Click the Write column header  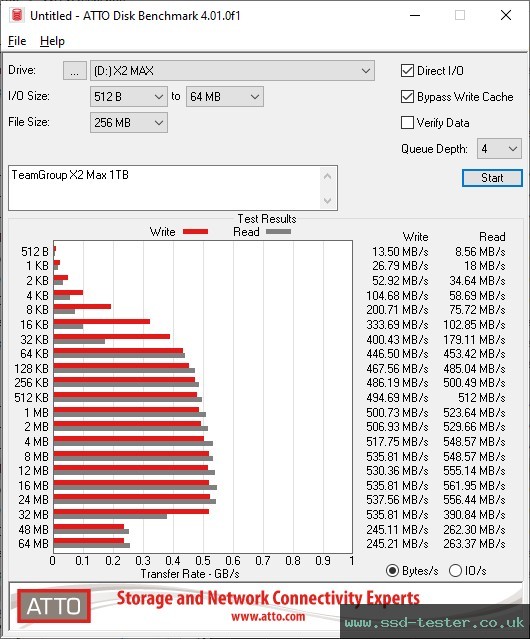416,237
